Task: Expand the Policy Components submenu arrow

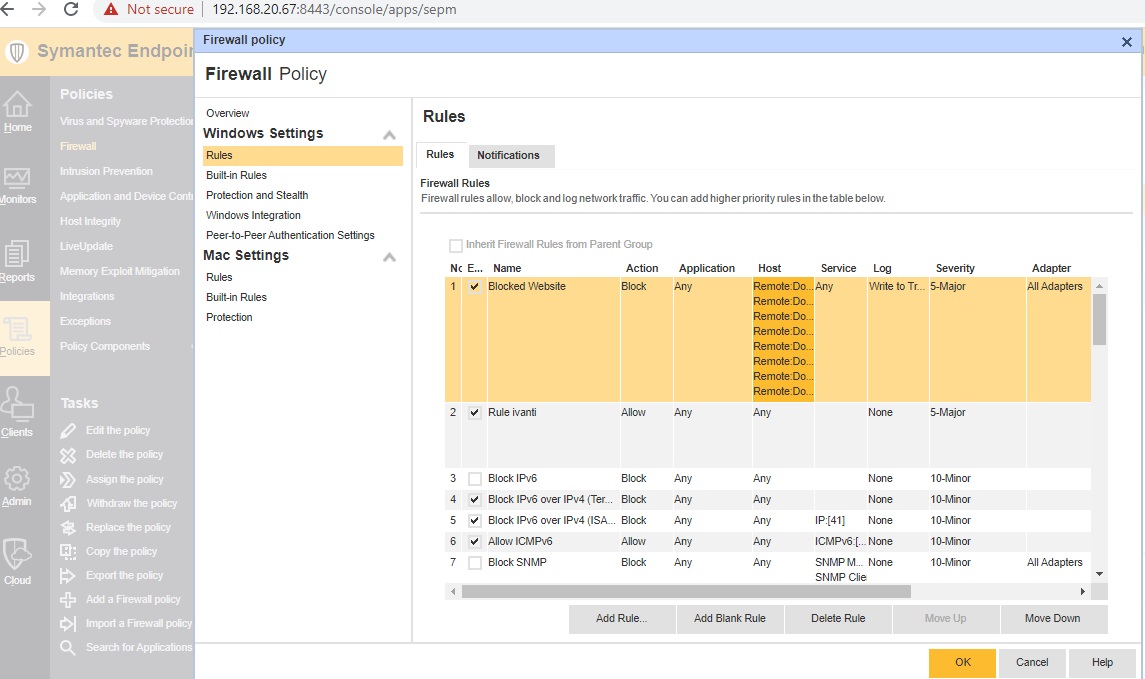Action: click(192, 347)
